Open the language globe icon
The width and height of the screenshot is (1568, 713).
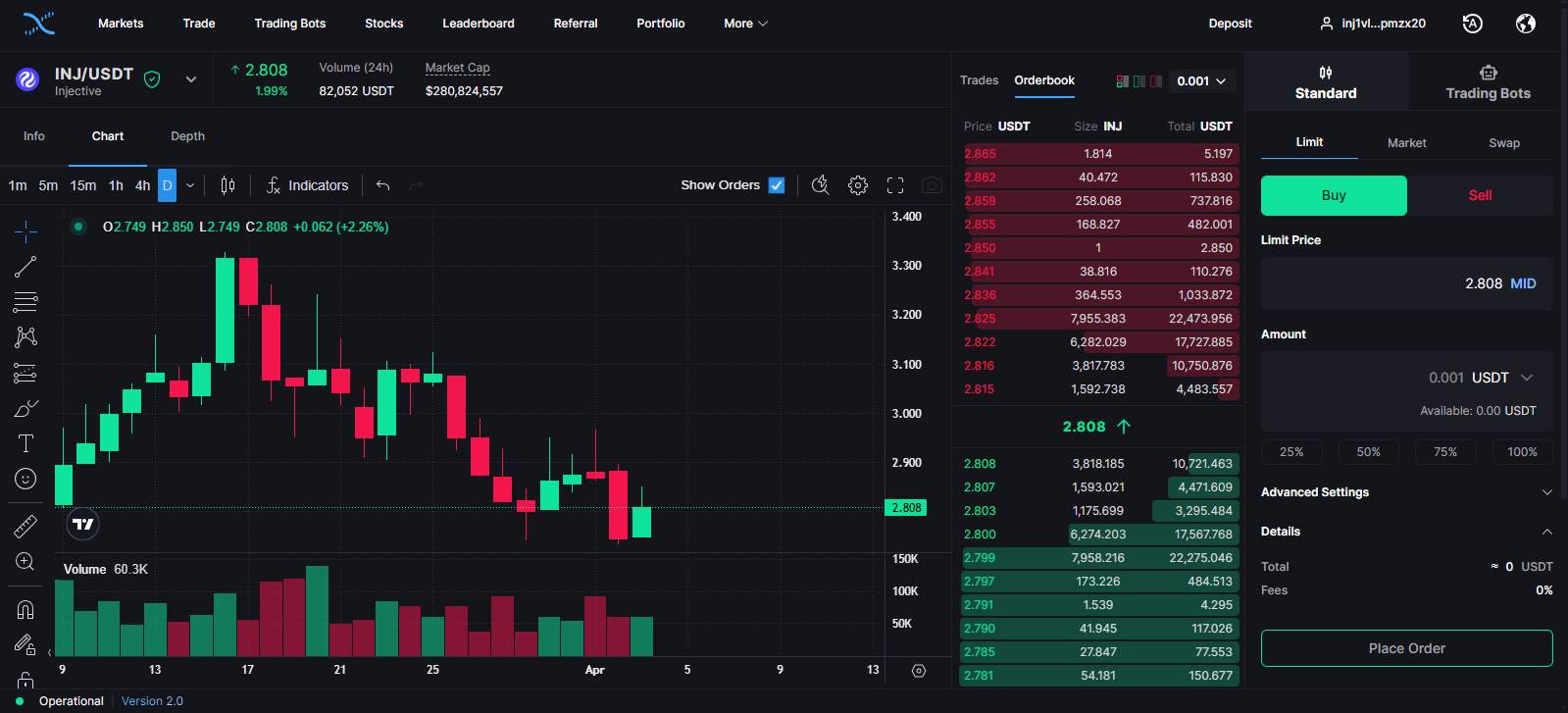(1526, 24)
